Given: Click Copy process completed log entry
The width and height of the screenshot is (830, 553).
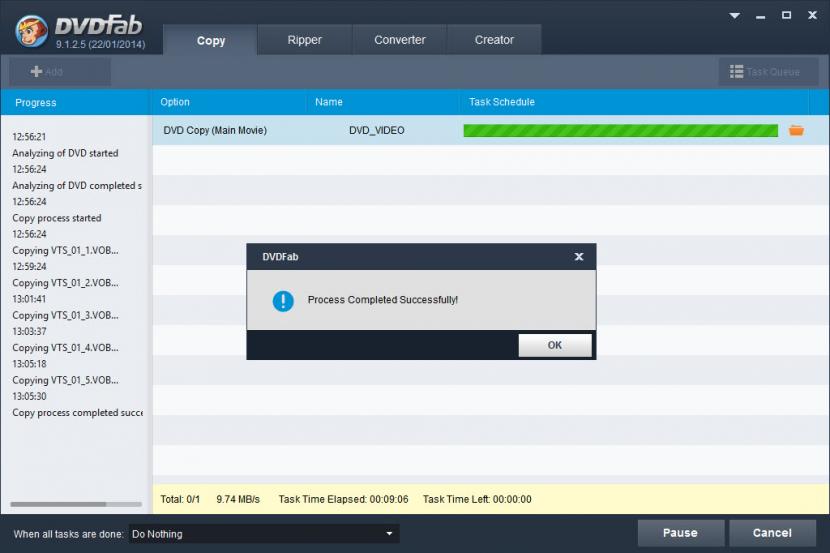Looking at the screenshot, I should coord(77,413).
